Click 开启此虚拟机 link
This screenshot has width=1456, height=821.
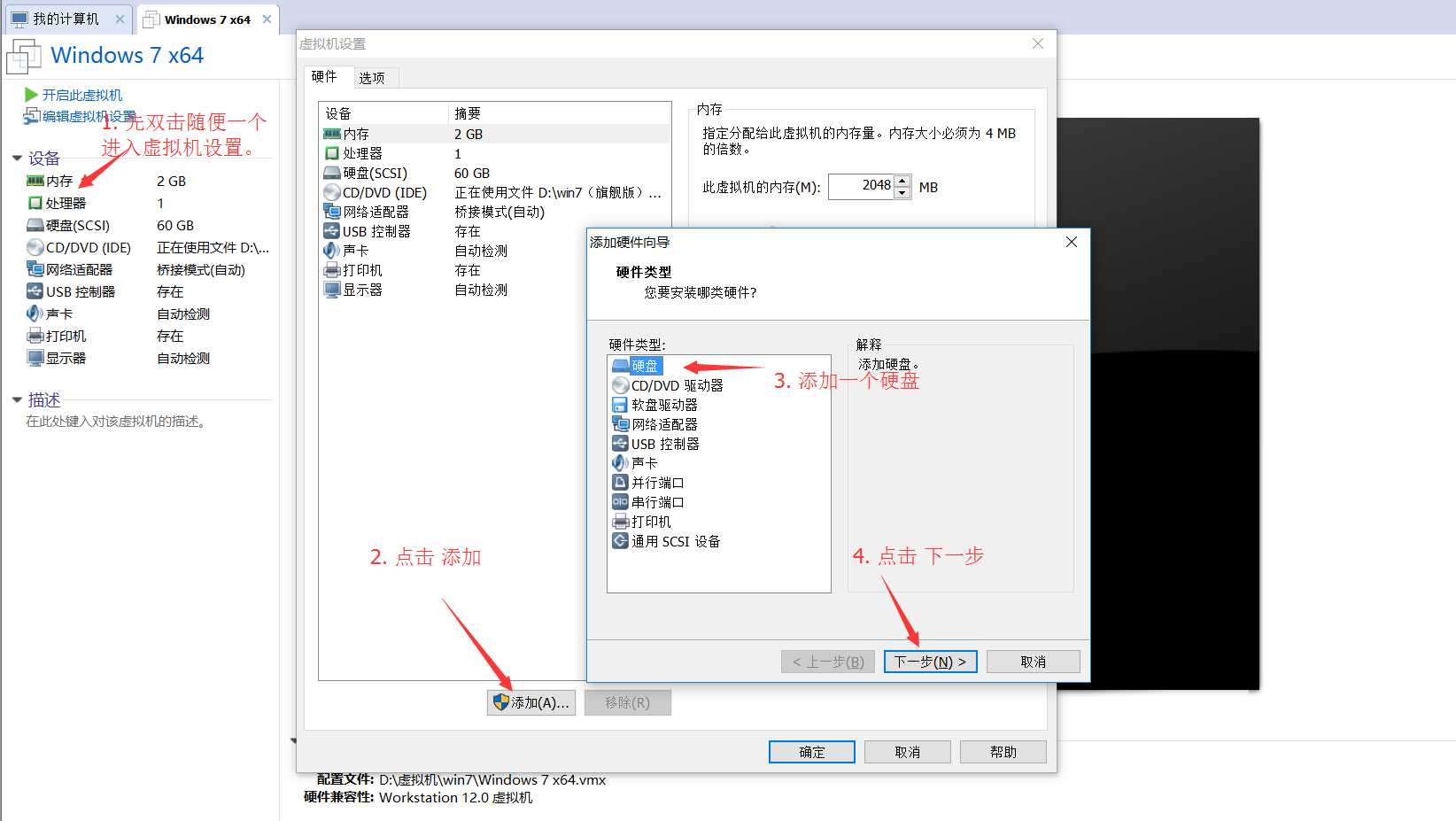[82, 95]
